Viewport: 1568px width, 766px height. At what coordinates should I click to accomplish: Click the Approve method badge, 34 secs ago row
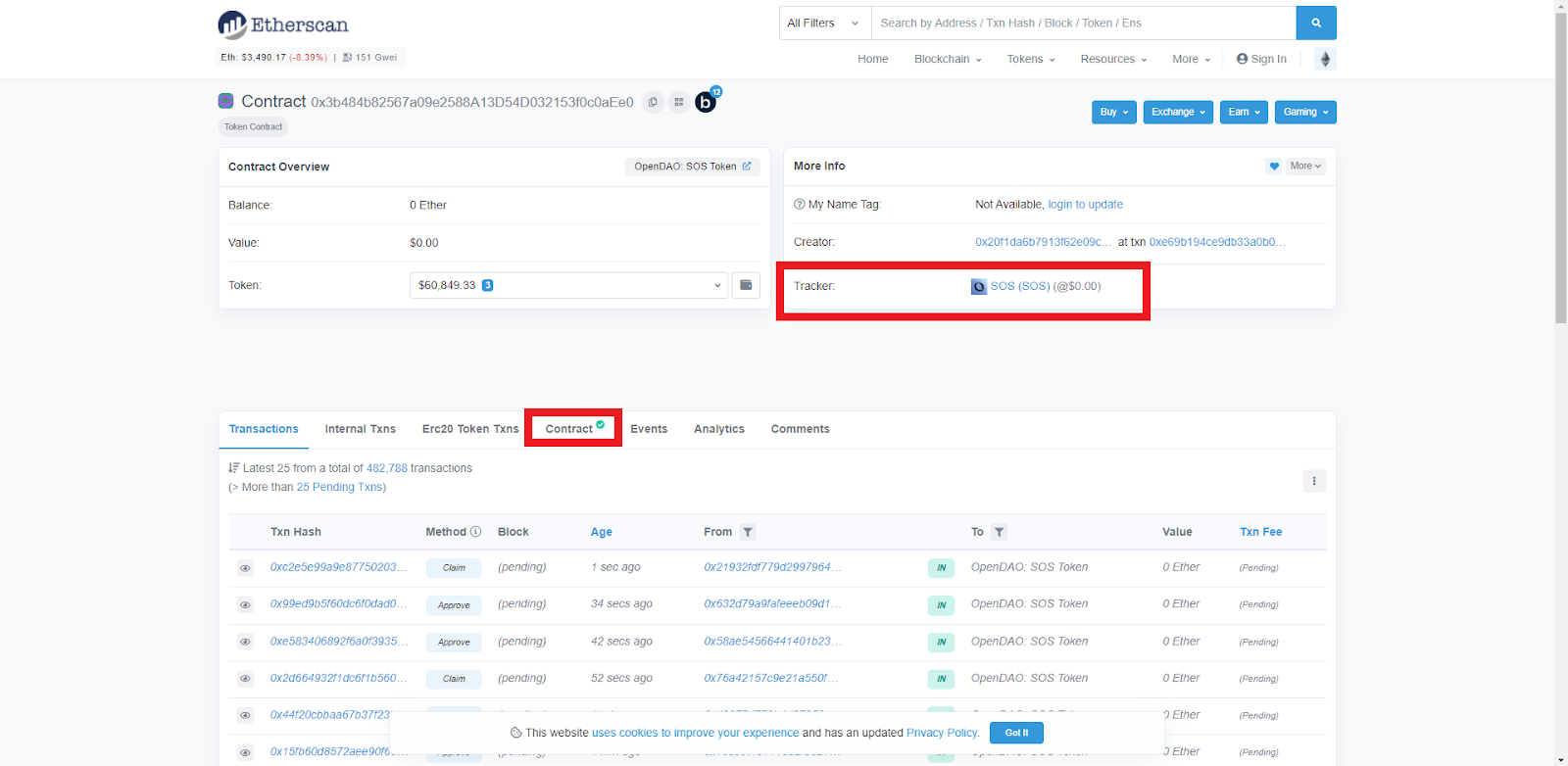tap(454, 605)
